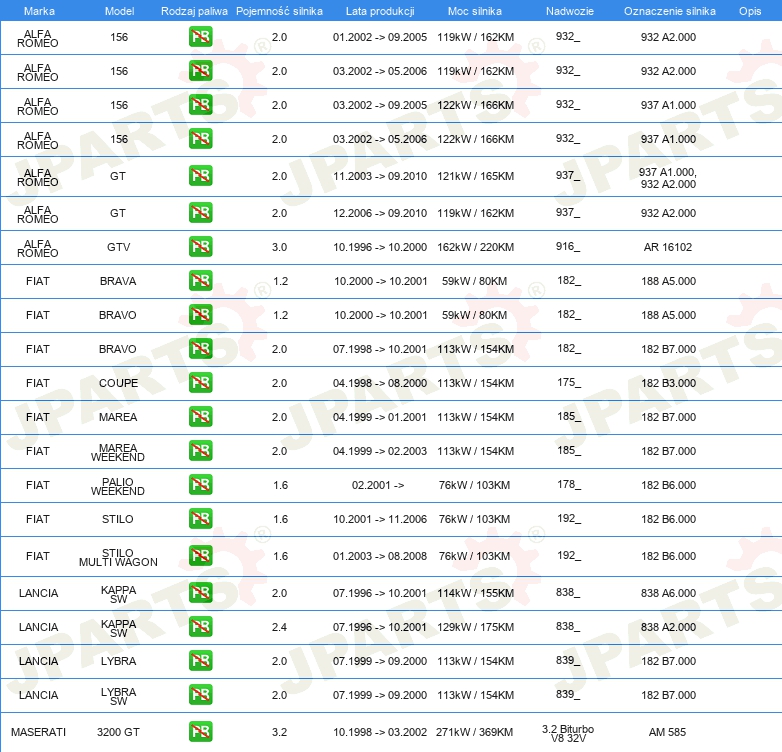This screenshot has width=782, height=752.
Task: Click the fuel icon in the GTV row
Action: (x=200, y=247)
